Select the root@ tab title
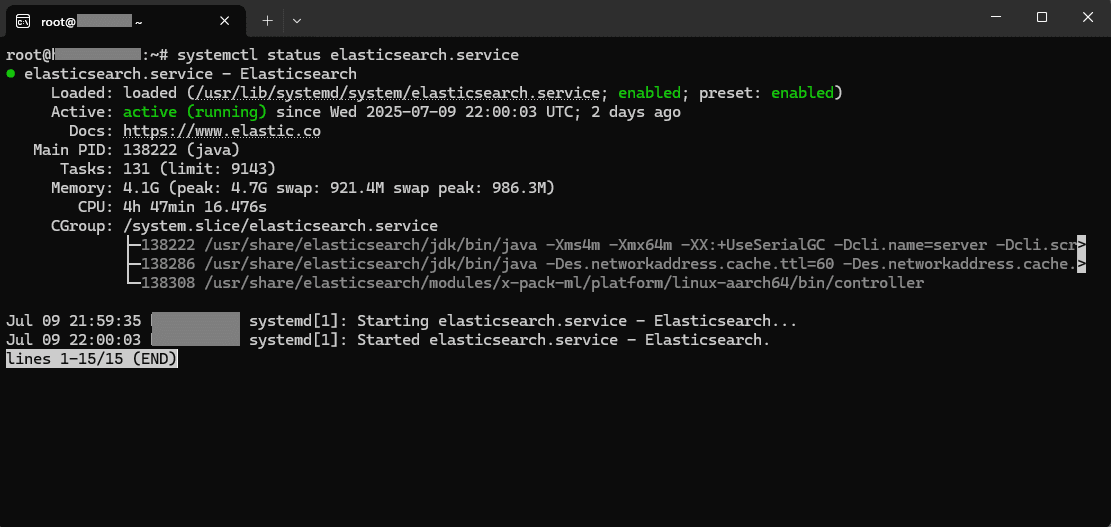The width and height of the screenshot is (1111, 527). (x=92, y=22)
